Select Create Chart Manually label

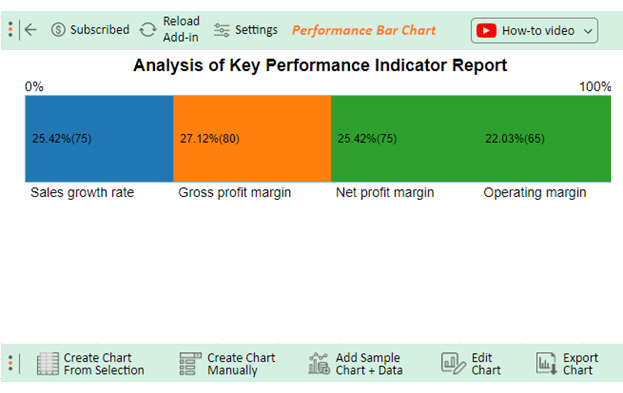[241, 364]
